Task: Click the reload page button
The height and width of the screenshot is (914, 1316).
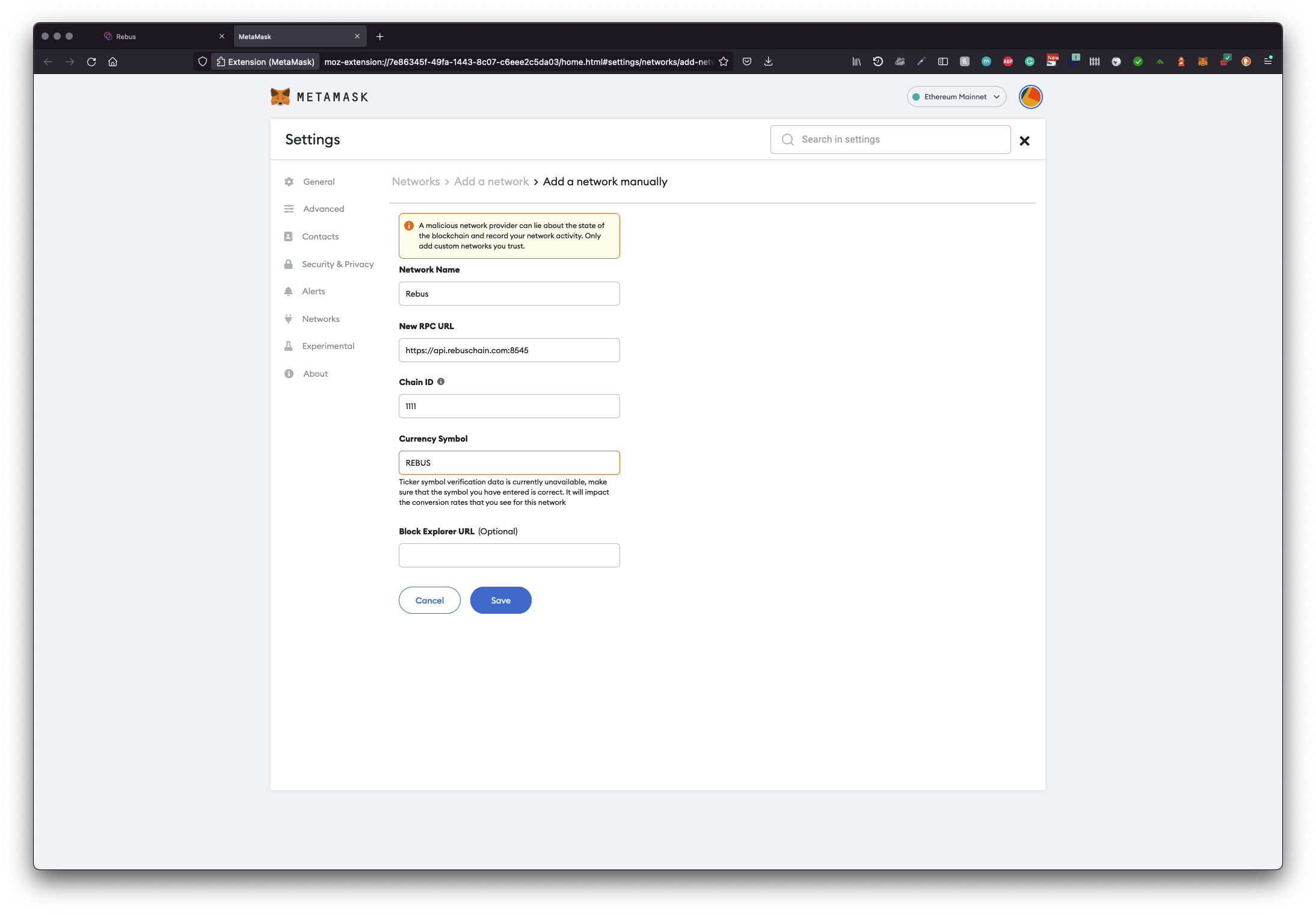Action: 91,61
